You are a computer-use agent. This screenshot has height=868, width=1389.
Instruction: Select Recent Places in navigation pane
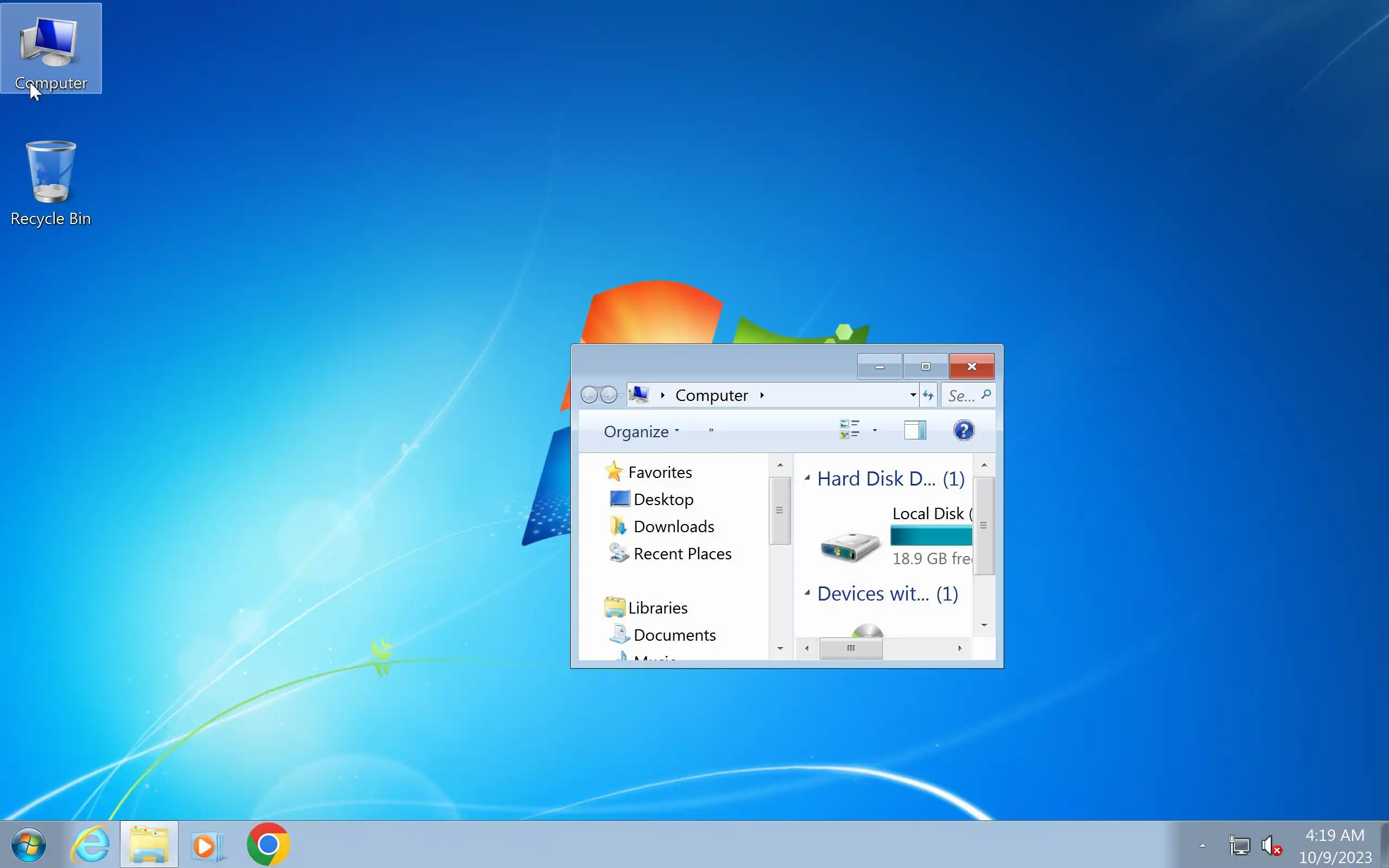682,553
